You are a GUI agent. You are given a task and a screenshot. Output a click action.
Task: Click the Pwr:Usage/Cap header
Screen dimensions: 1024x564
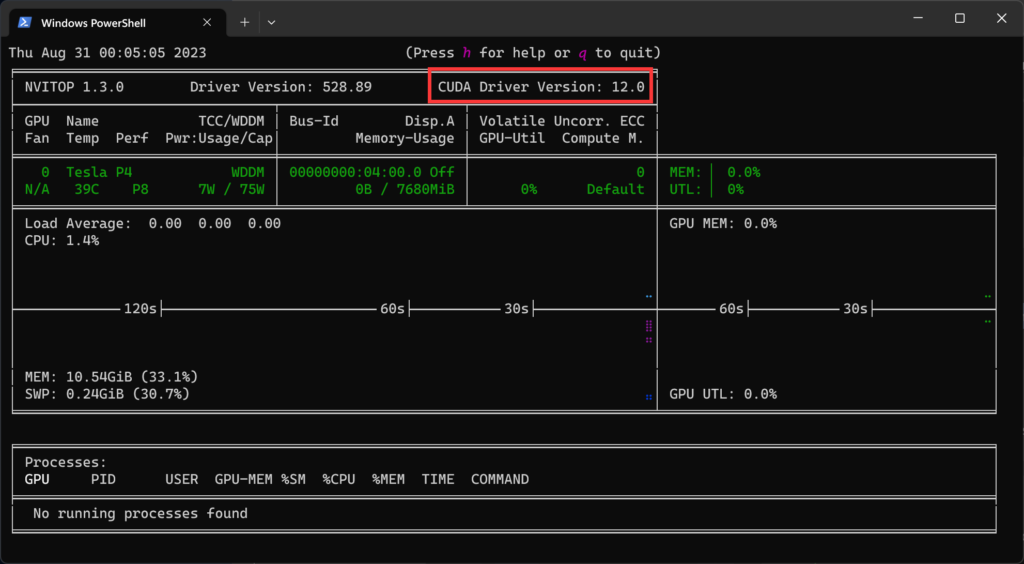pos(219,138)
